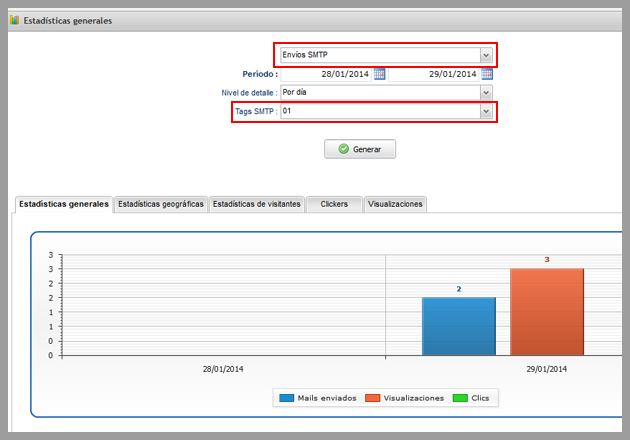Click the Período label
The width and height of the screenshot is (630, 440).
pos(260,74)
